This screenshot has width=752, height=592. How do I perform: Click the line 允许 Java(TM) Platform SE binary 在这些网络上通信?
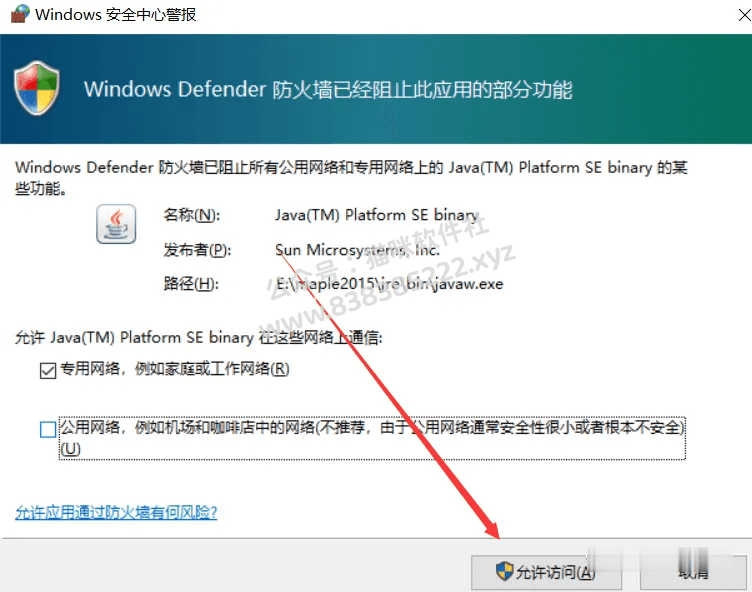199,338
